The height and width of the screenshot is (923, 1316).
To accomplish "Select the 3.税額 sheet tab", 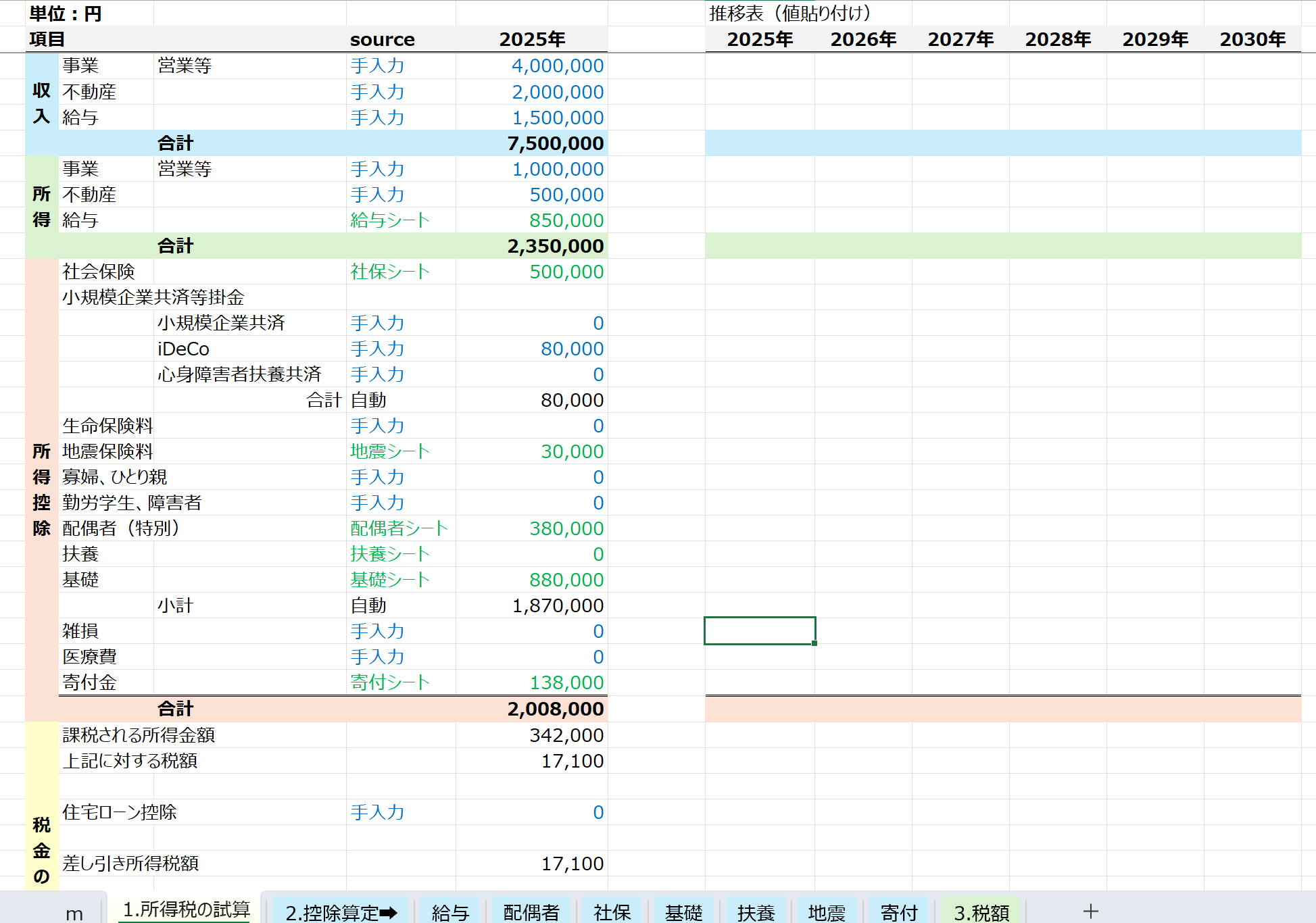I will tap(981, 912).
